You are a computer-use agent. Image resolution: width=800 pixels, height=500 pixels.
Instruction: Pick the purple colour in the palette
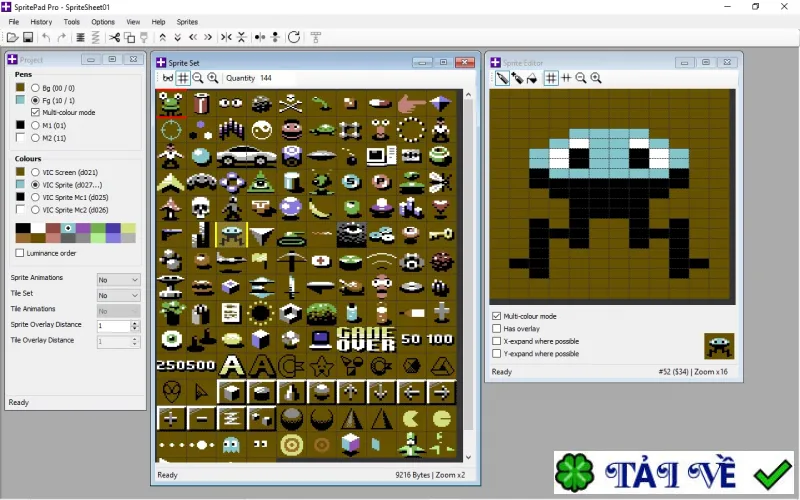83,228
